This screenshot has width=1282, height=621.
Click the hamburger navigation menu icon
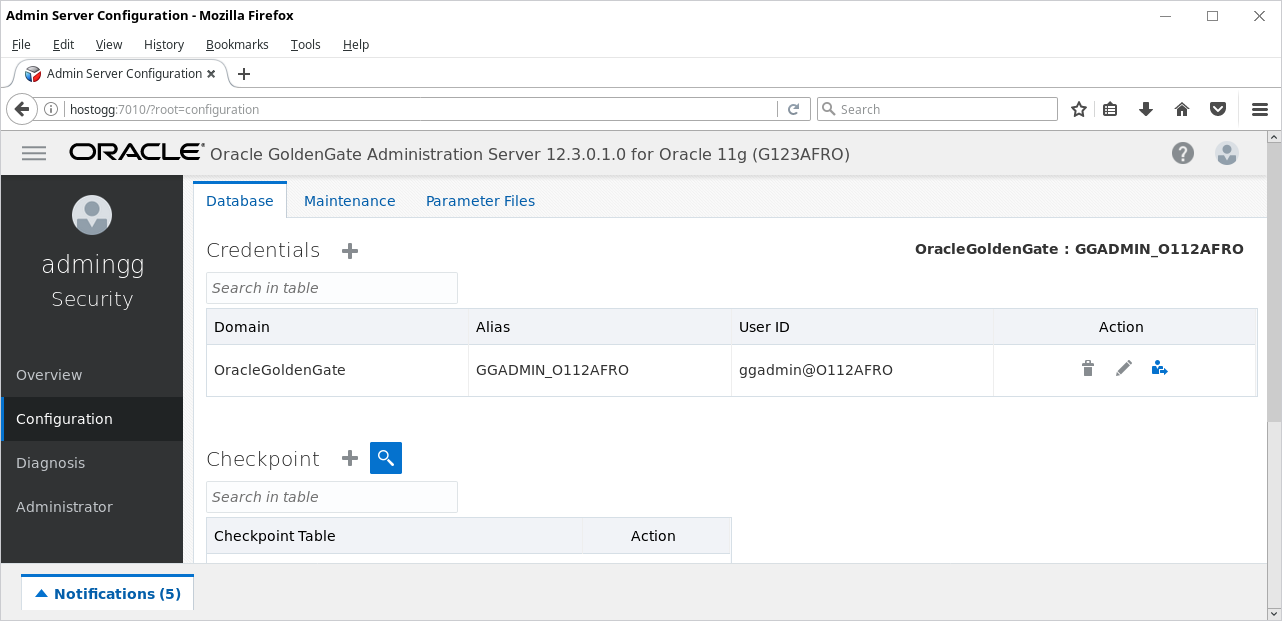coord(34,153)
